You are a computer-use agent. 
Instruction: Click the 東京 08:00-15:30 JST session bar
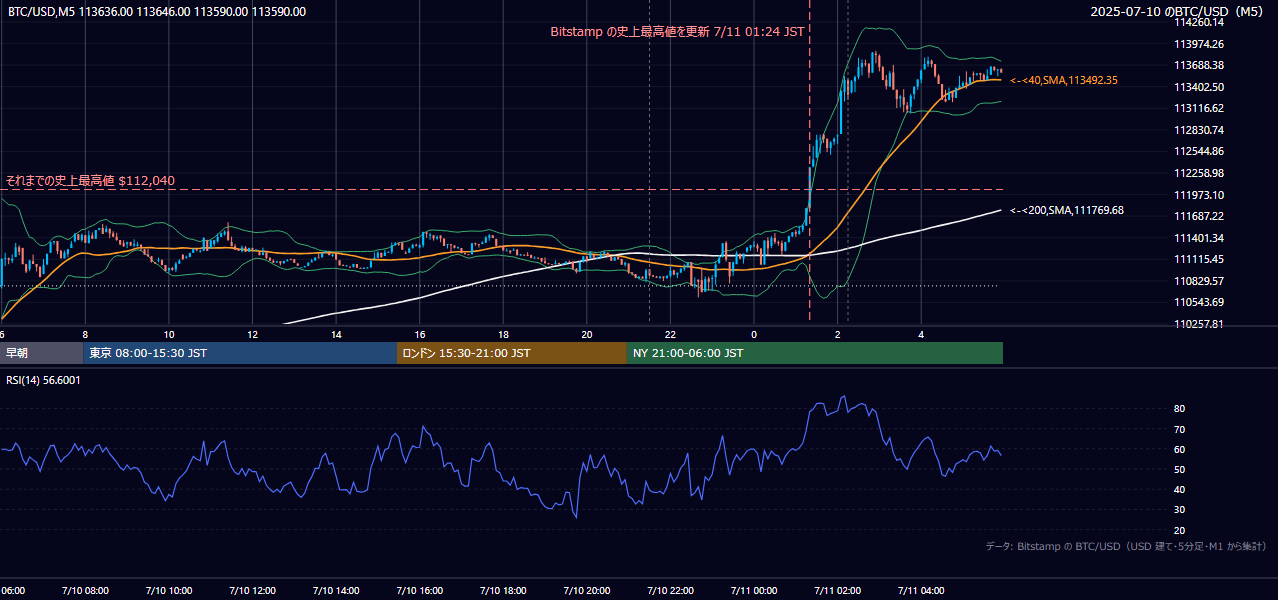point(240,353)
